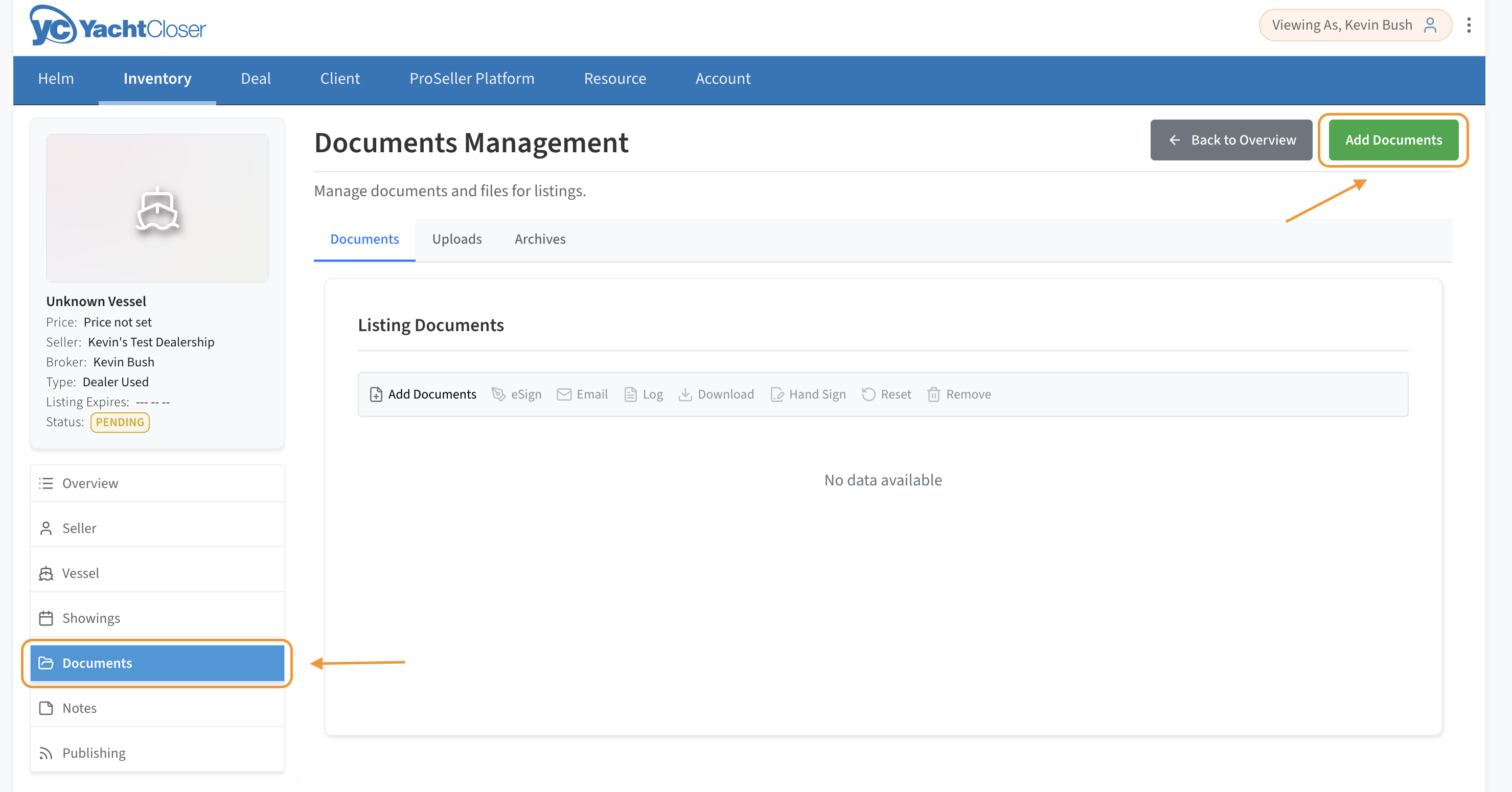Click the user profile icon
The width and height of the screenshot is (1512, 792).
1430,25
